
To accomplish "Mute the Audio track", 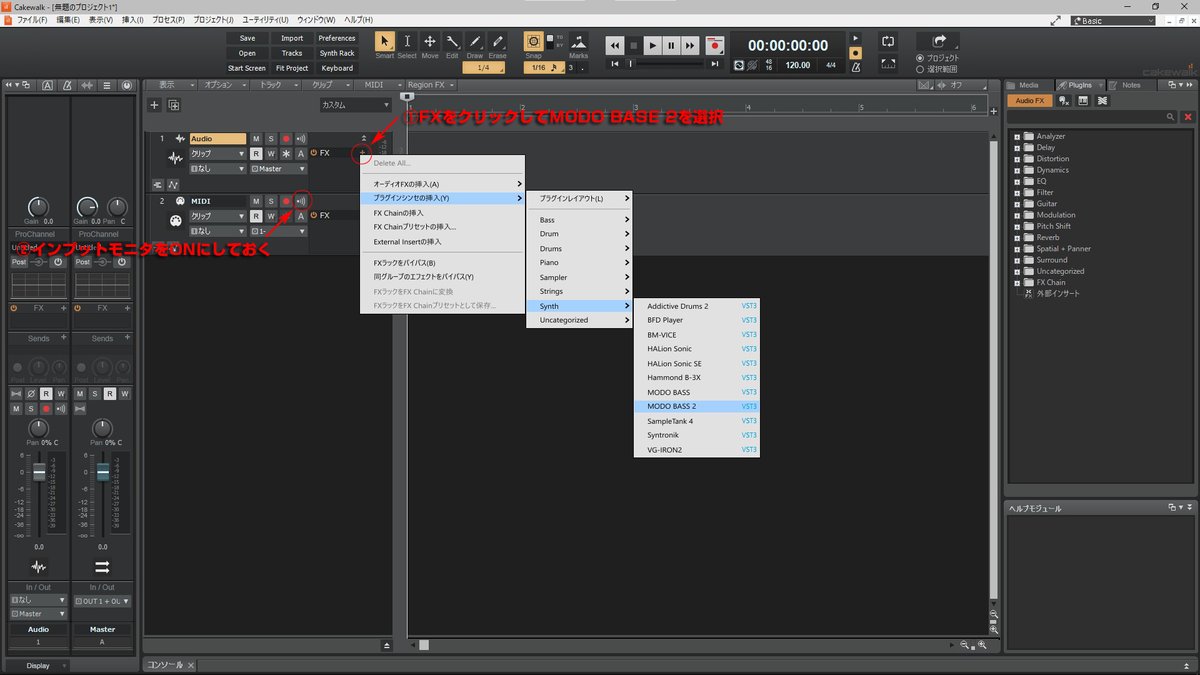I will click(256, 139).
